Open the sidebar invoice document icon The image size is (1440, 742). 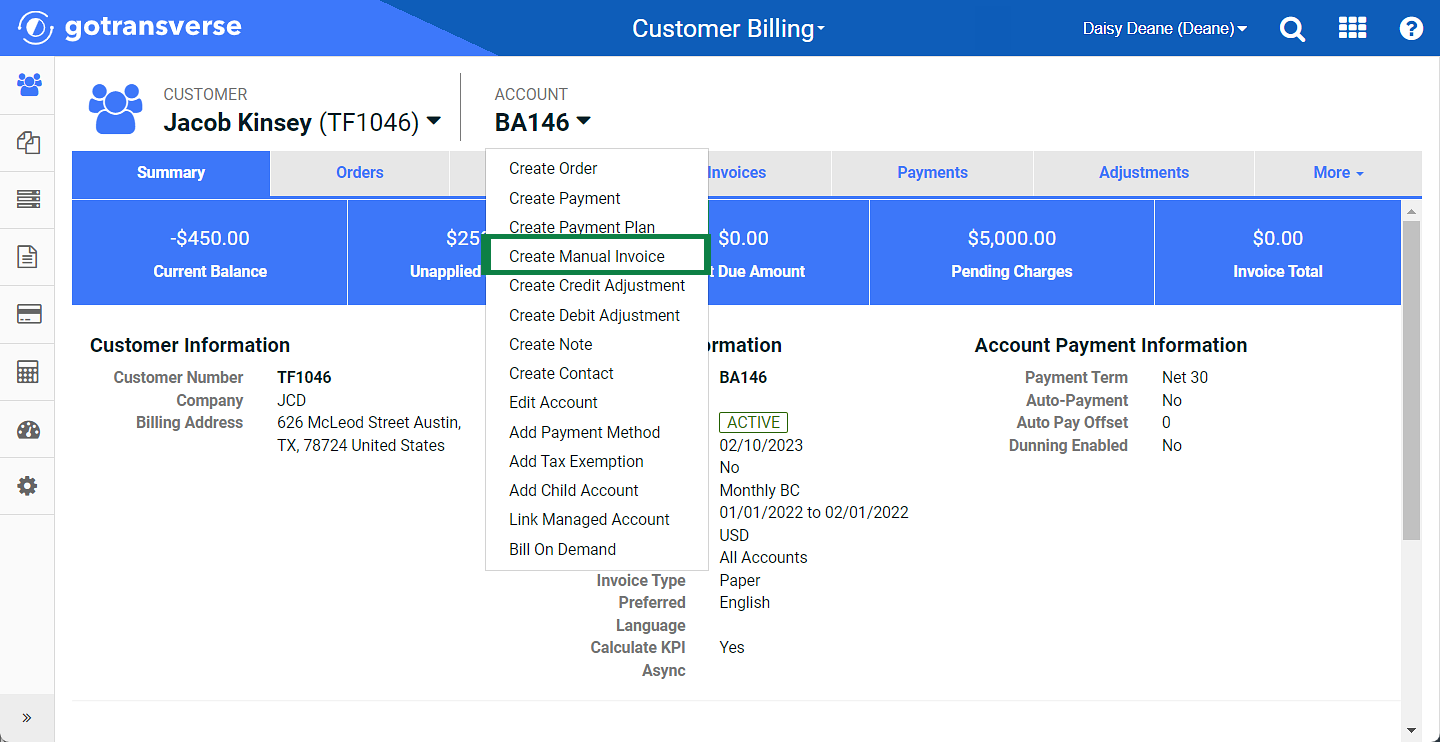point(28,257)
